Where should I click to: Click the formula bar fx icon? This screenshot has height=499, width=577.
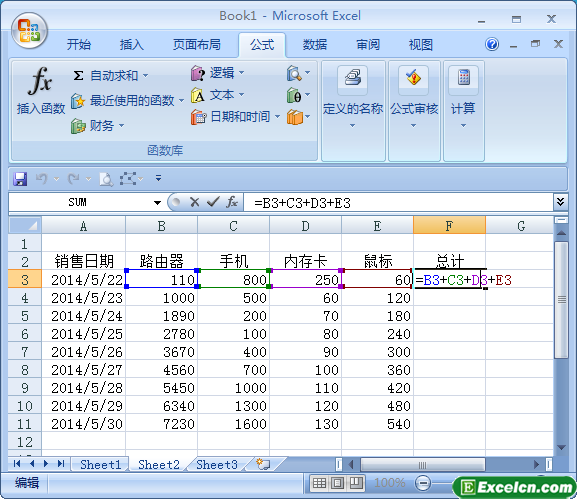click(232, 202)
